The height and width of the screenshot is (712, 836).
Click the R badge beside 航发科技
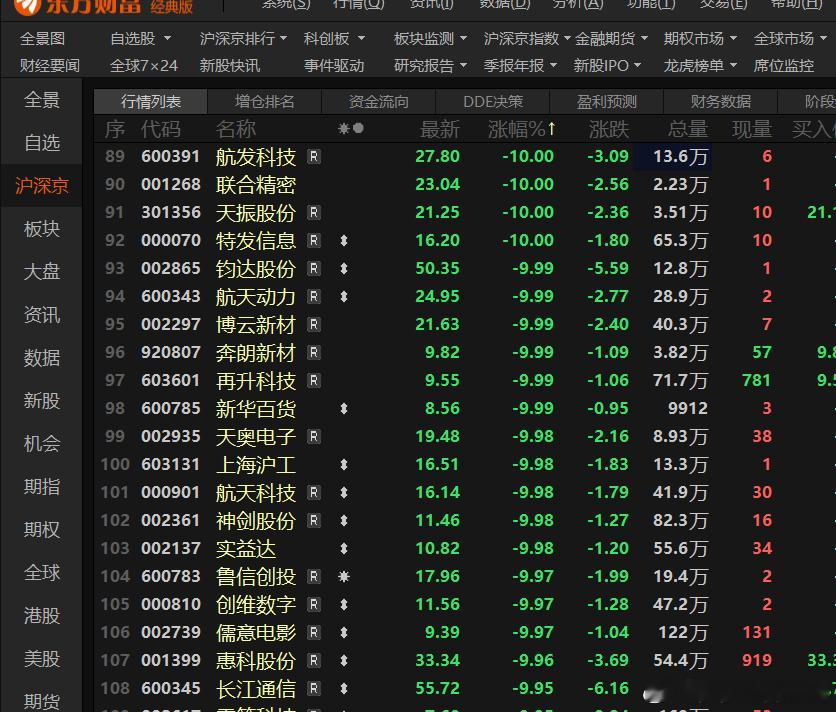coord(314,157)
